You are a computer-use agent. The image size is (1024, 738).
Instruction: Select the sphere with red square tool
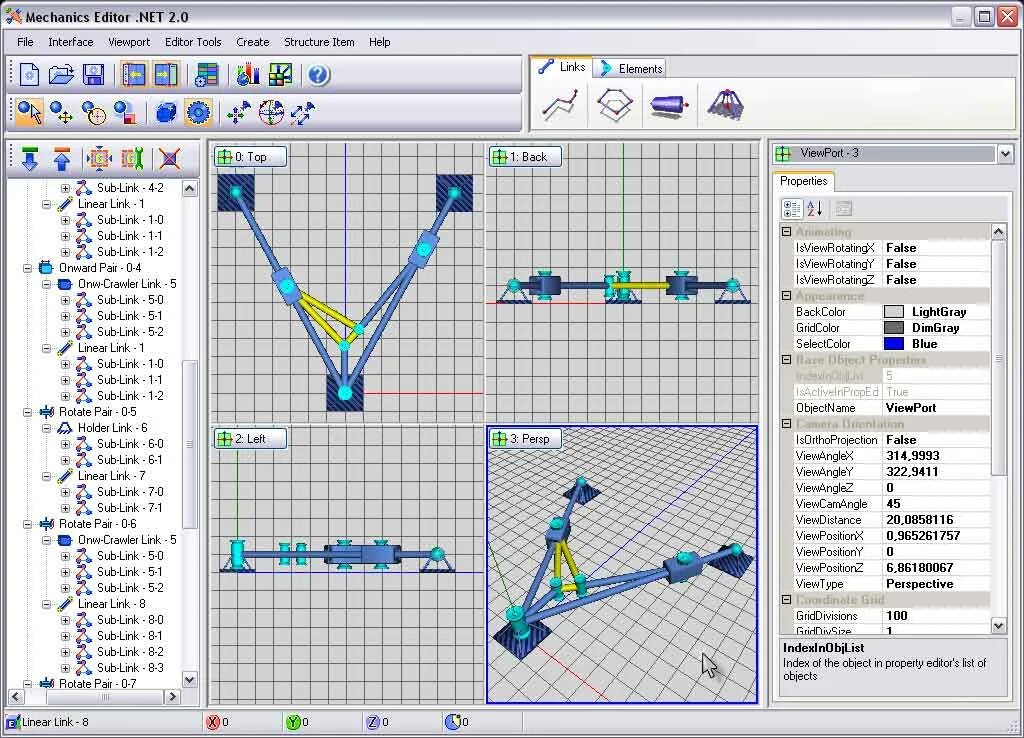[125, 112]
